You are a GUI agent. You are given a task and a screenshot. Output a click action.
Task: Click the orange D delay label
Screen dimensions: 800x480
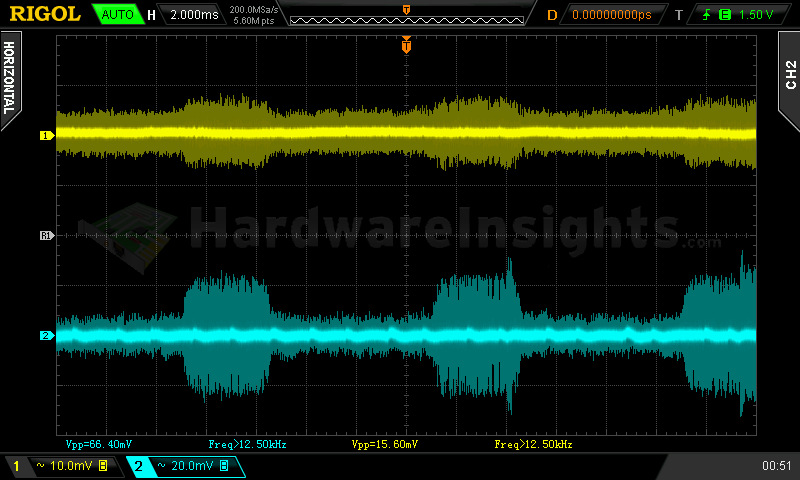coord(552,15)
